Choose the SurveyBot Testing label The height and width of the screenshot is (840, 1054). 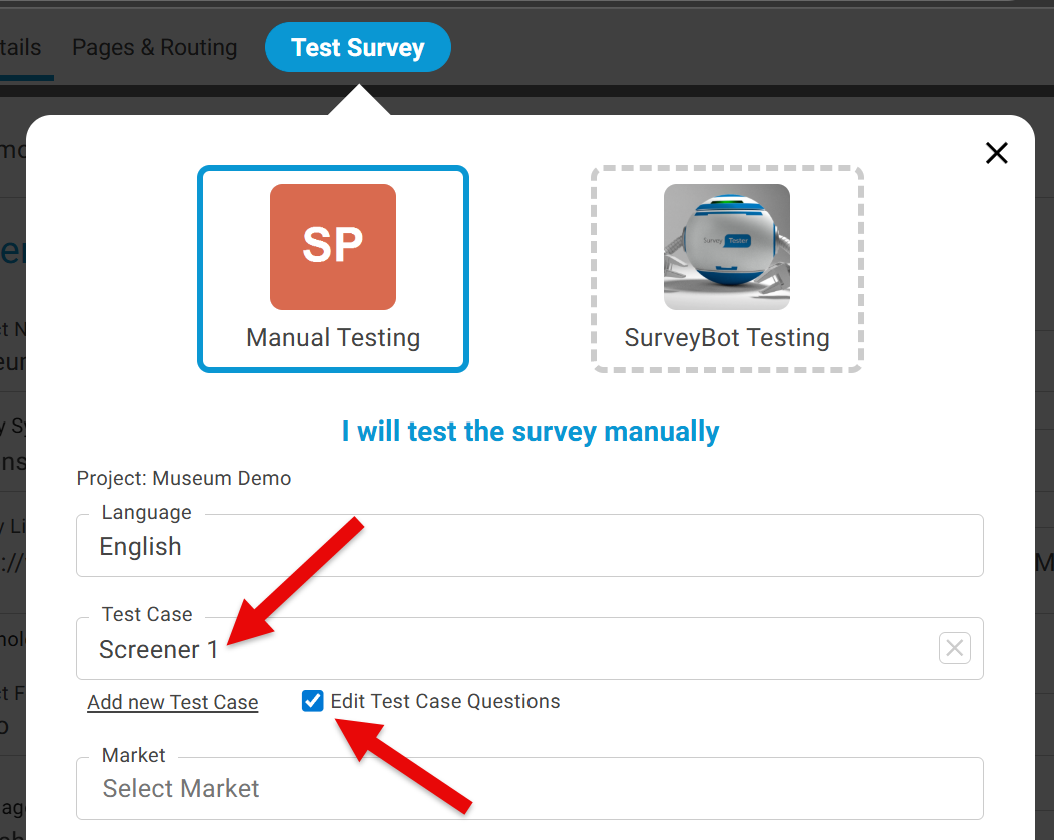(x=727, y=337)
